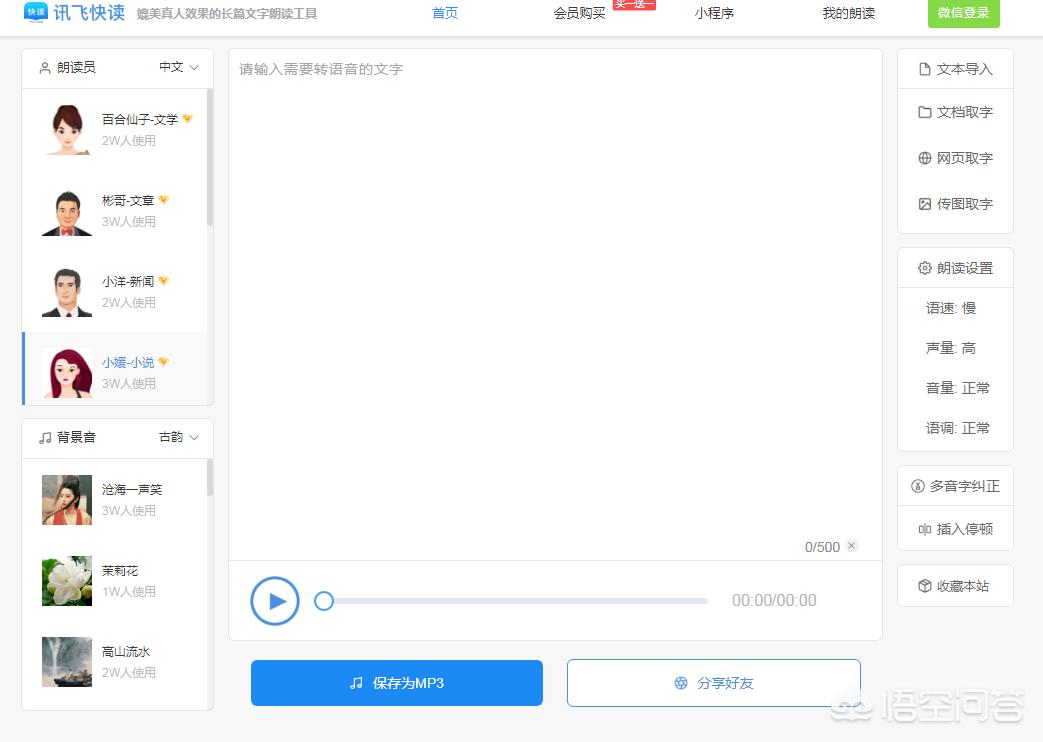Clear text with the counter X icon
Viewport: 1043px width, 742px height.
coord(851,546)
